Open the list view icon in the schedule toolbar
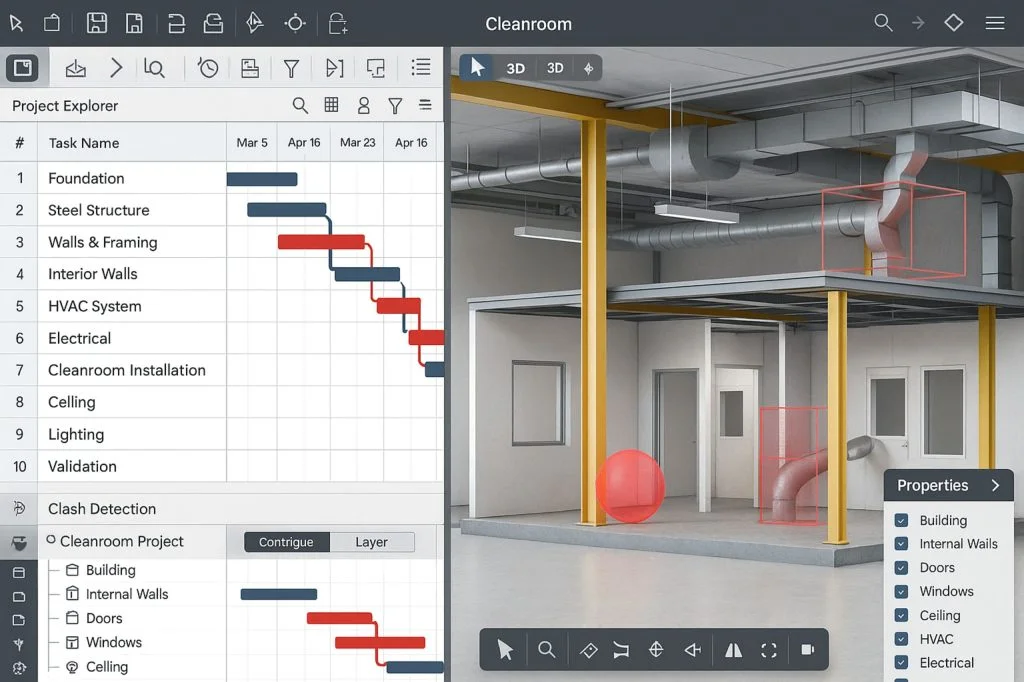This screenshot has width=1024, height=682. click(421, 67)
